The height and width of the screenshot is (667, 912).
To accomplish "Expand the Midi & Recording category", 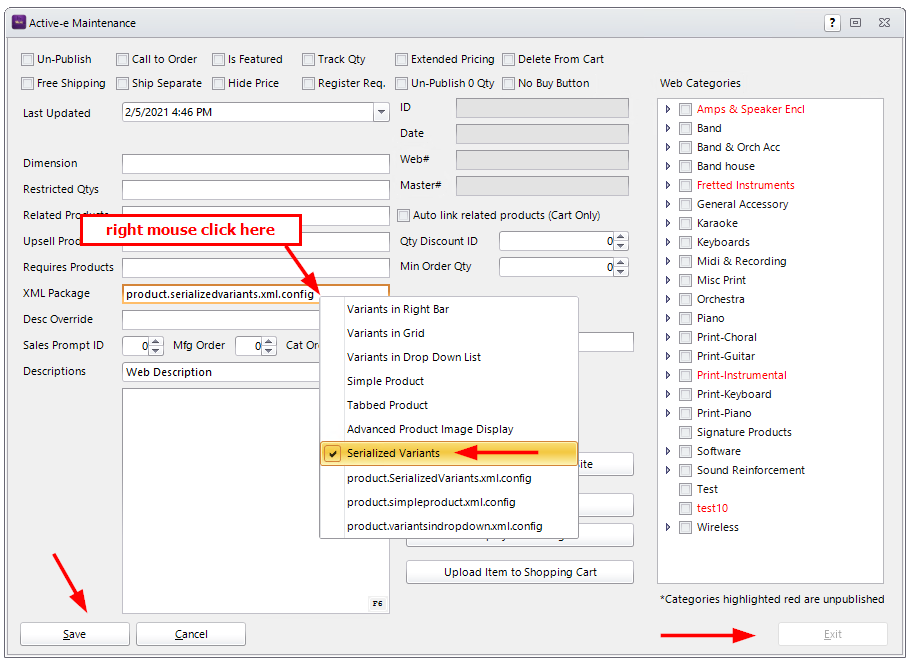I will pyautogui.click(x=668, y=261).
